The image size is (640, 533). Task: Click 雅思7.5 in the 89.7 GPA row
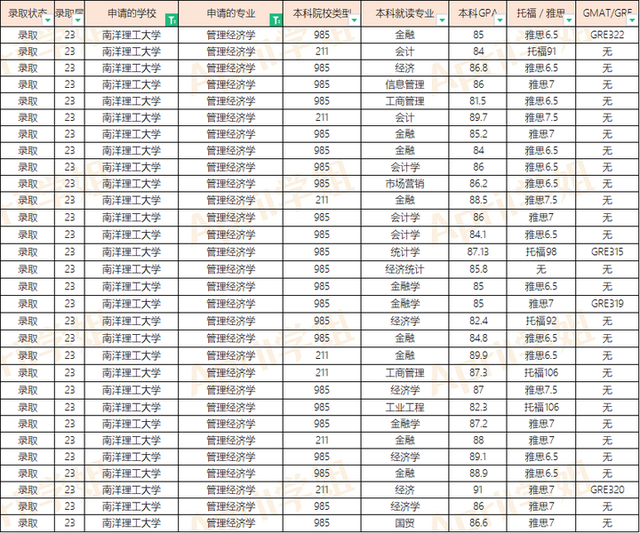click(541, 118)
